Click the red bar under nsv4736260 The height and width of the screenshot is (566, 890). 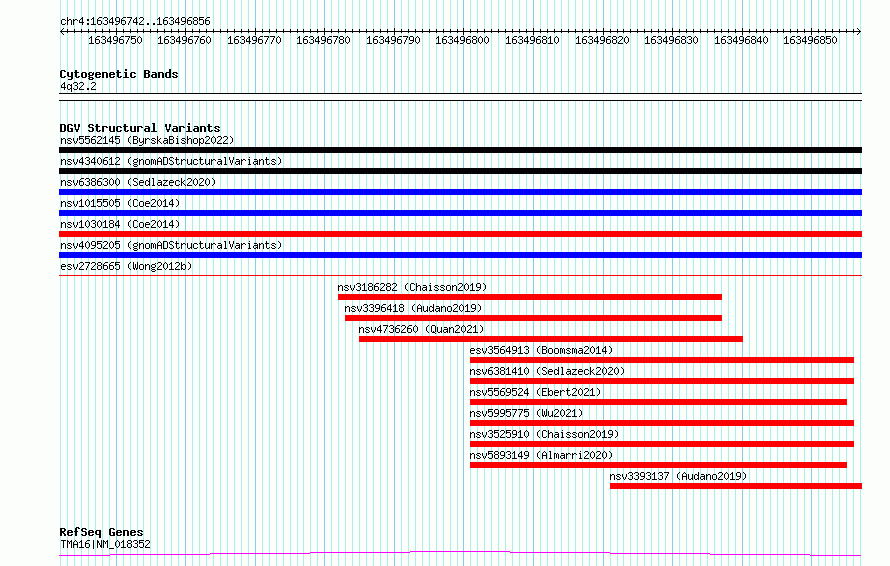pos(551,339)
